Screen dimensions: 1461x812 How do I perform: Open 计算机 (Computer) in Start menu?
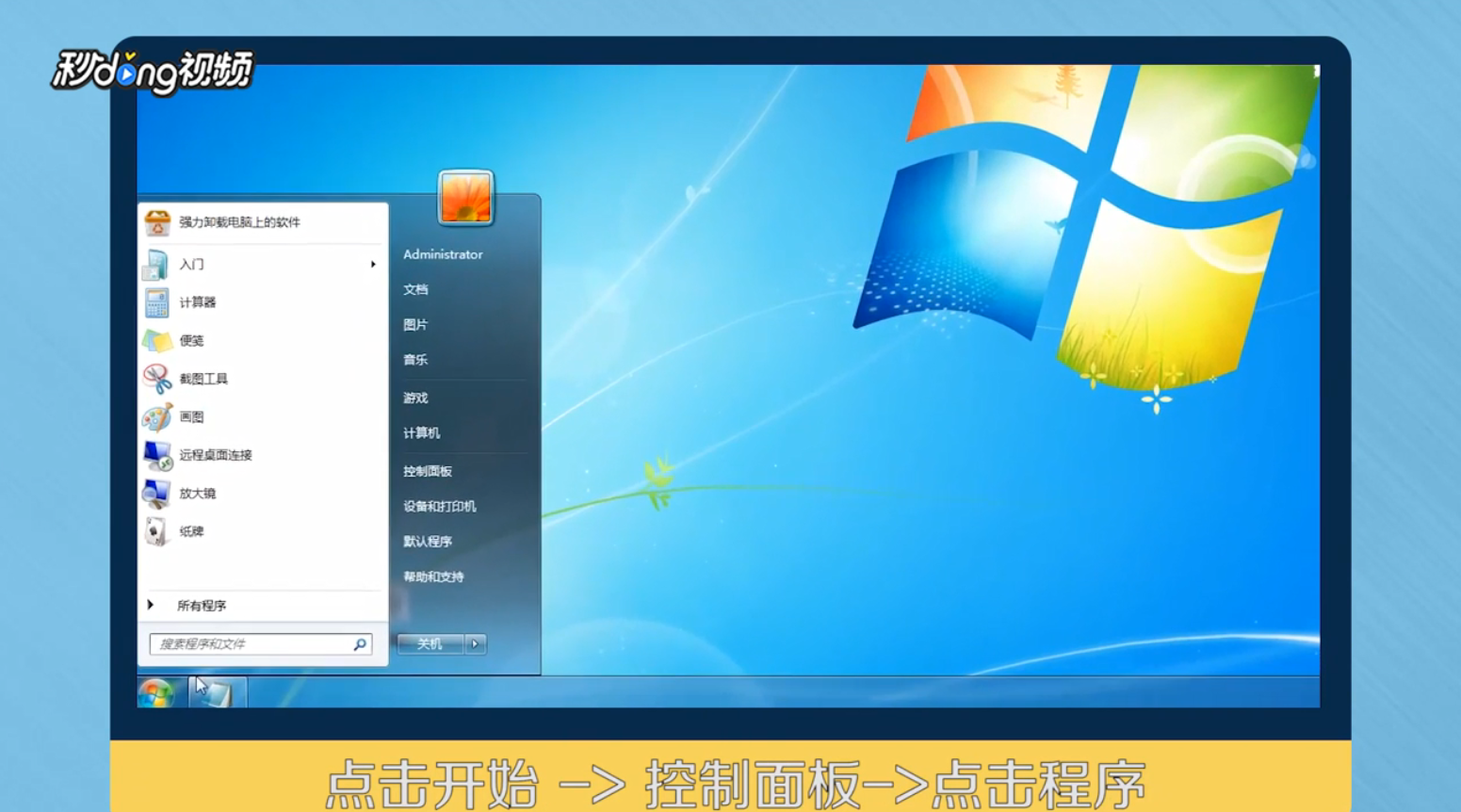coord(421,433)
